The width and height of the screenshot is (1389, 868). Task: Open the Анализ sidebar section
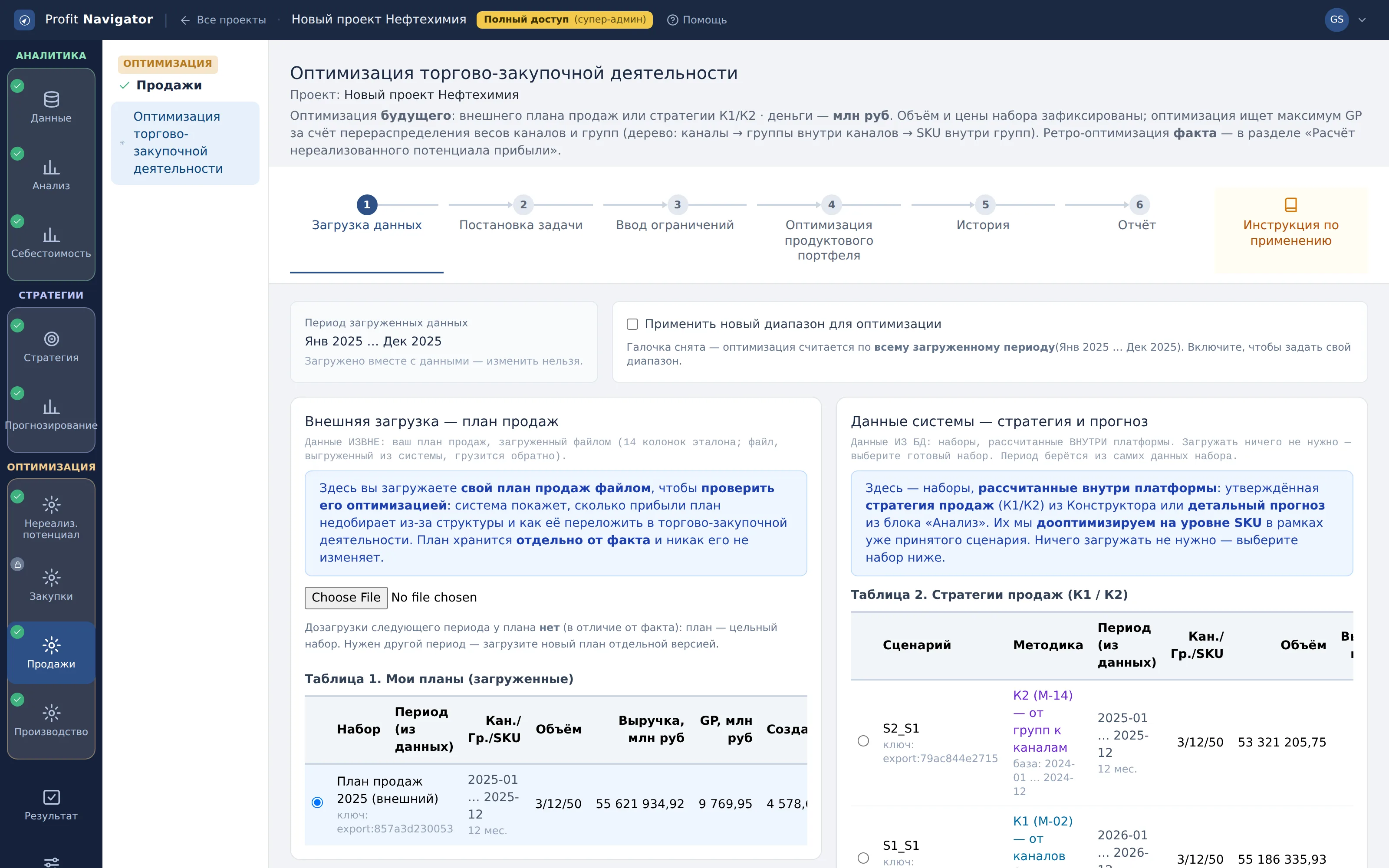[51, 175]
